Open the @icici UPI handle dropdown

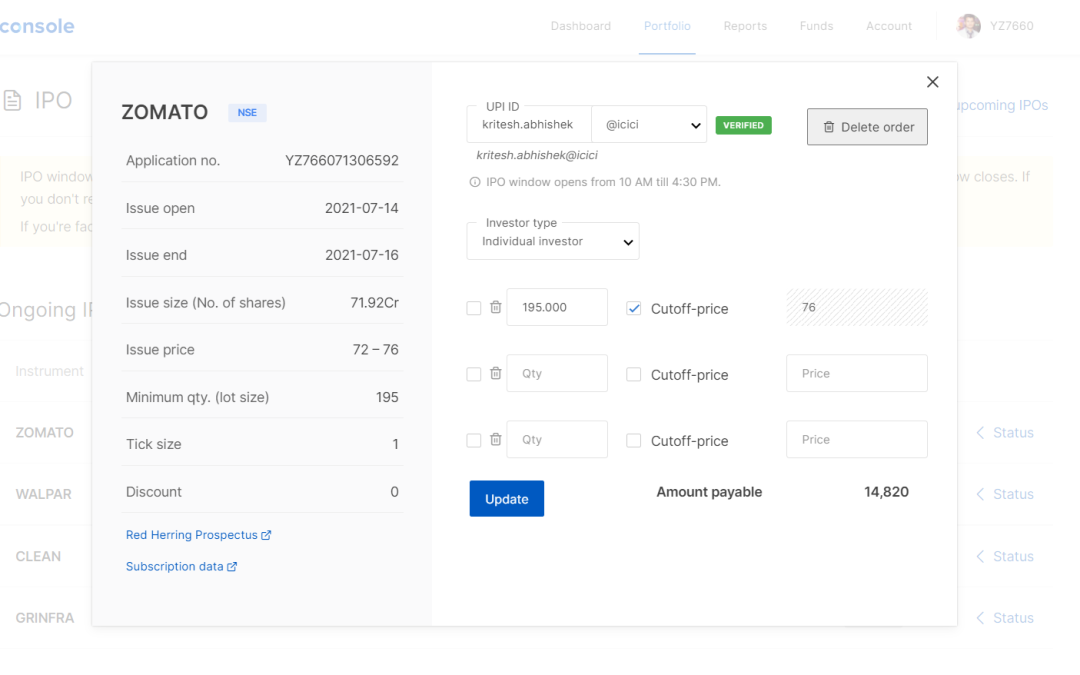point(650,125)
